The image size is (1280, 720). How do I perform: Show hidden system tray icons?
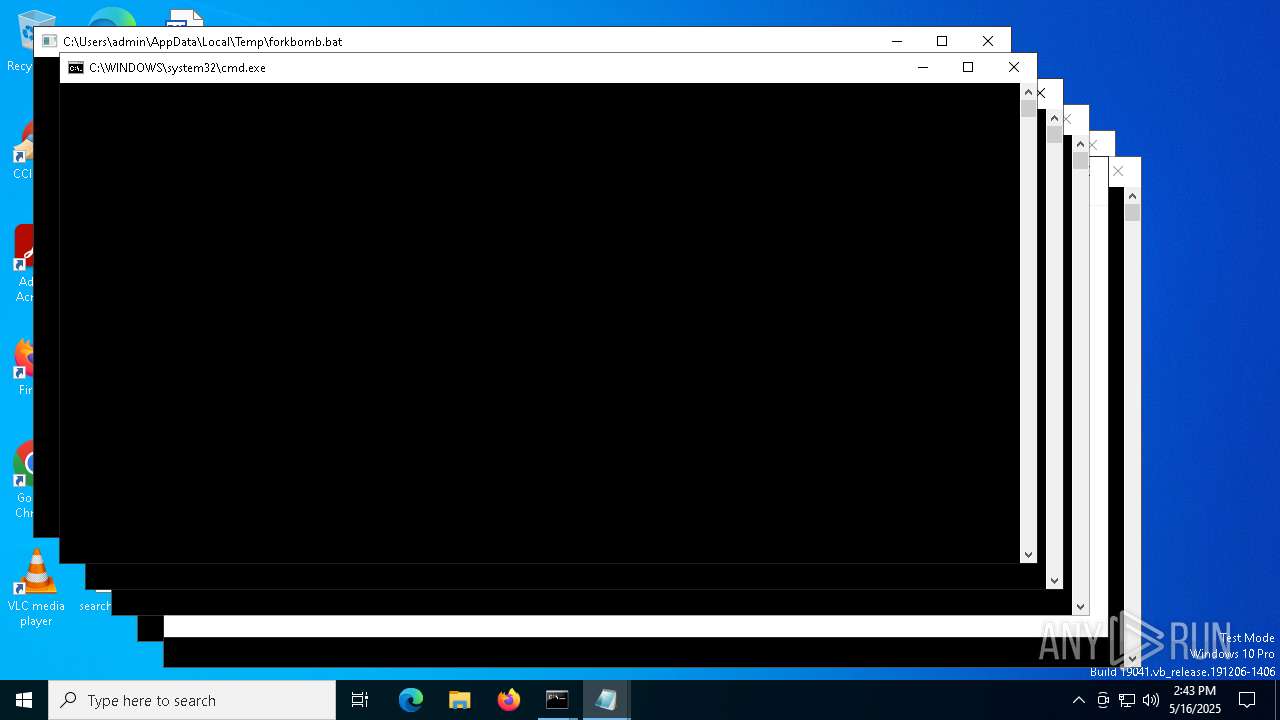pos(1078,700)
